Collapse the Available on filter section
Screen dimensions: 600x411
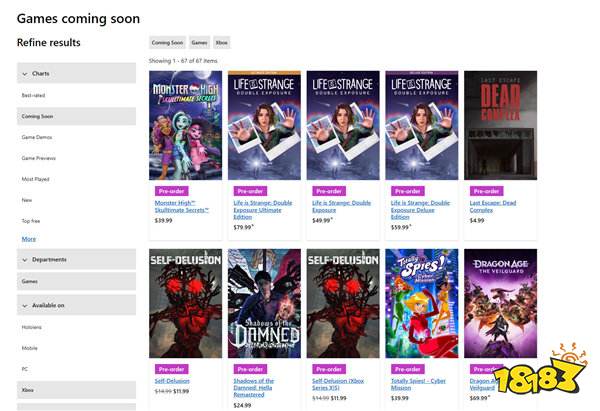click(76, 305)
